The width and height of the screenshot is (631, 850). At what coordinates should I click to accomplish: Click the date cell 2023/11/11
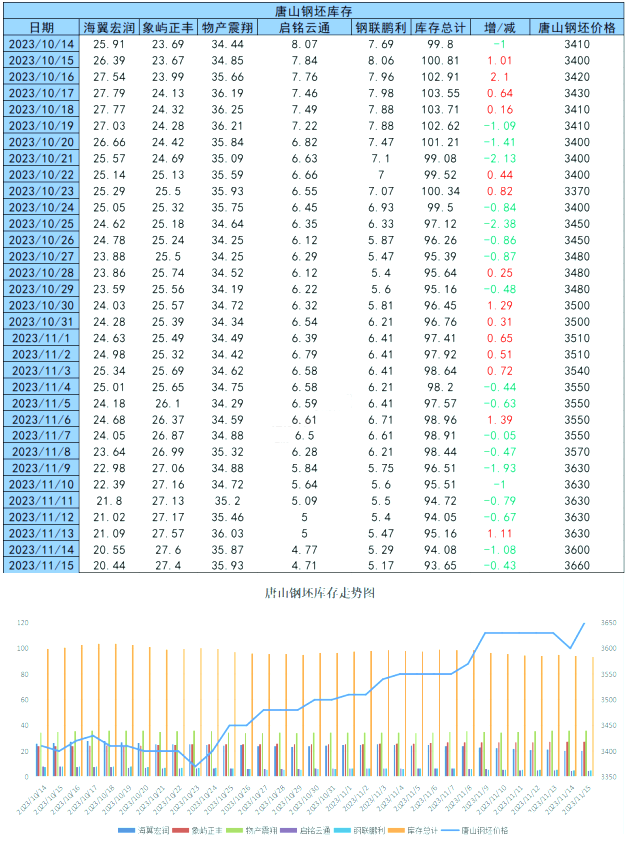(42, 501)
